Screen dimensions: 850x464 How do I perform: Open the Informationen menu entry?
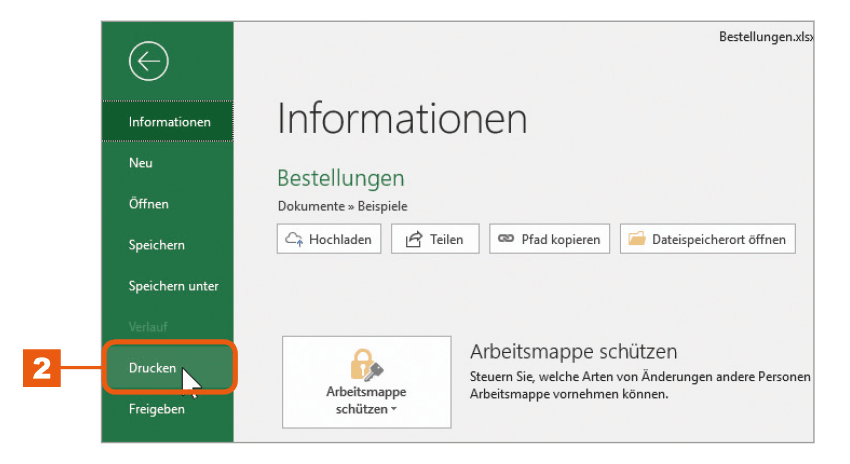(168, 121)
